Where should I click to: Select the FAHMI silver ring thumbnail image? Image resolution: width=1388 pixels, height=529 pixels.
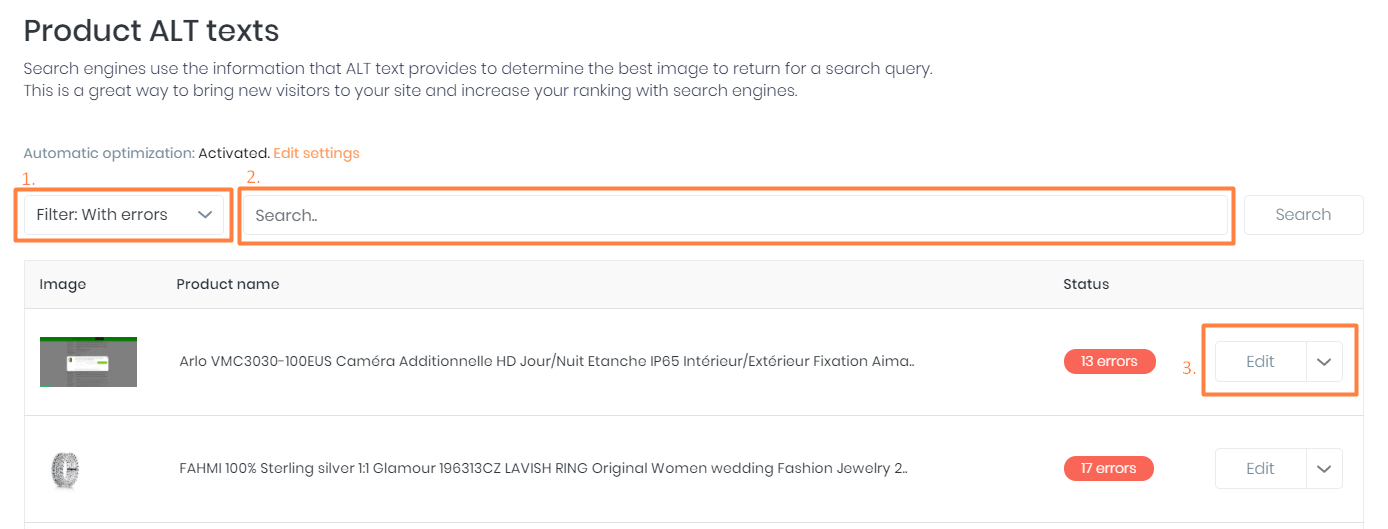click(x=63, y=468)
